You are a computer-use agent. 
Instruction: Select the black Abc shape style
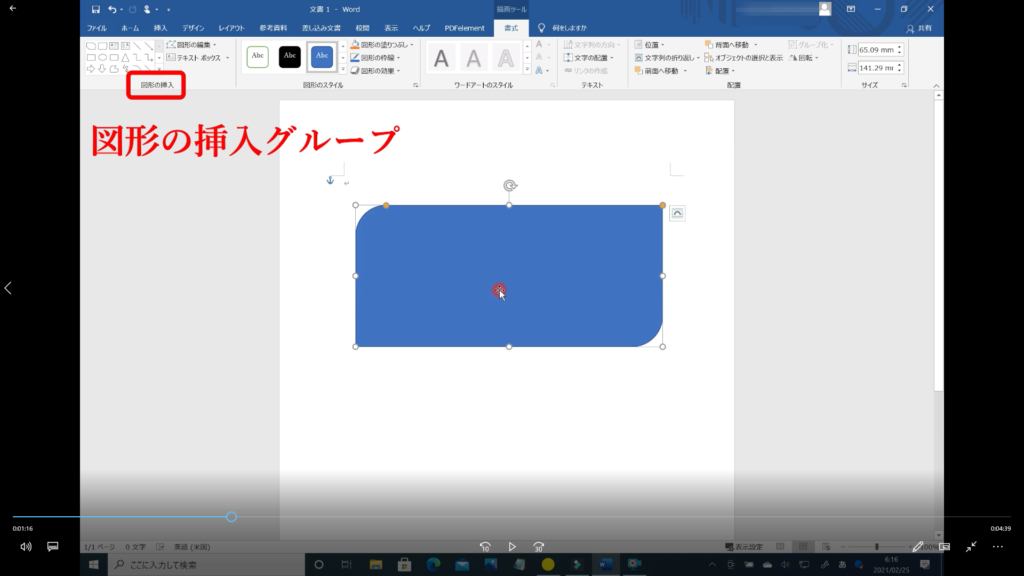tap(290, 56)
